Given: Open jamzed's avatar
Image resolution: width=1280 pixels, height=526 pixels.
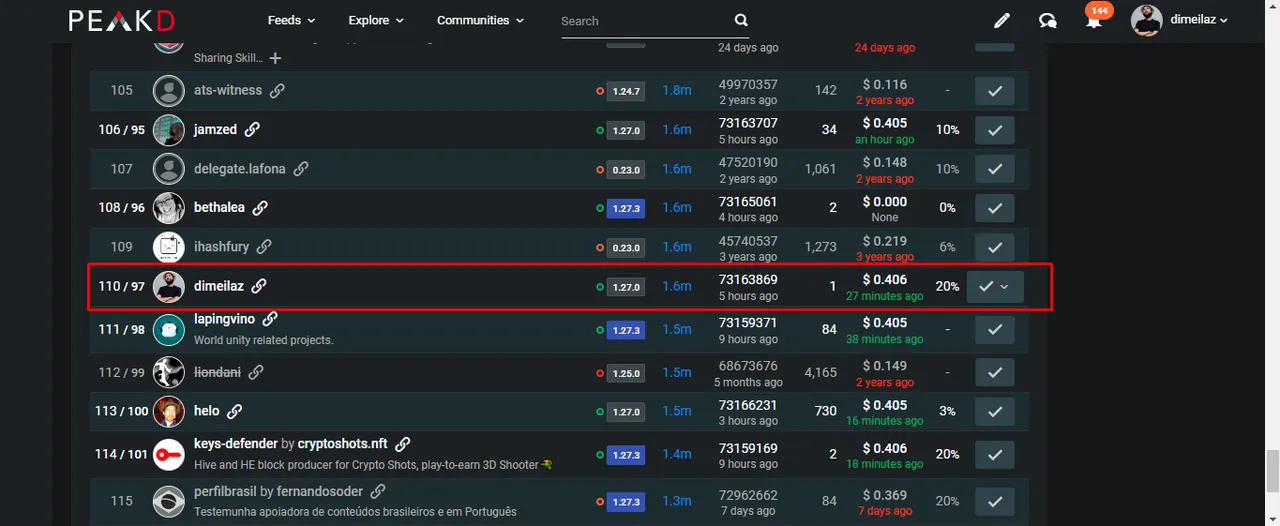Looking at the screenshot, I should 169,130.
